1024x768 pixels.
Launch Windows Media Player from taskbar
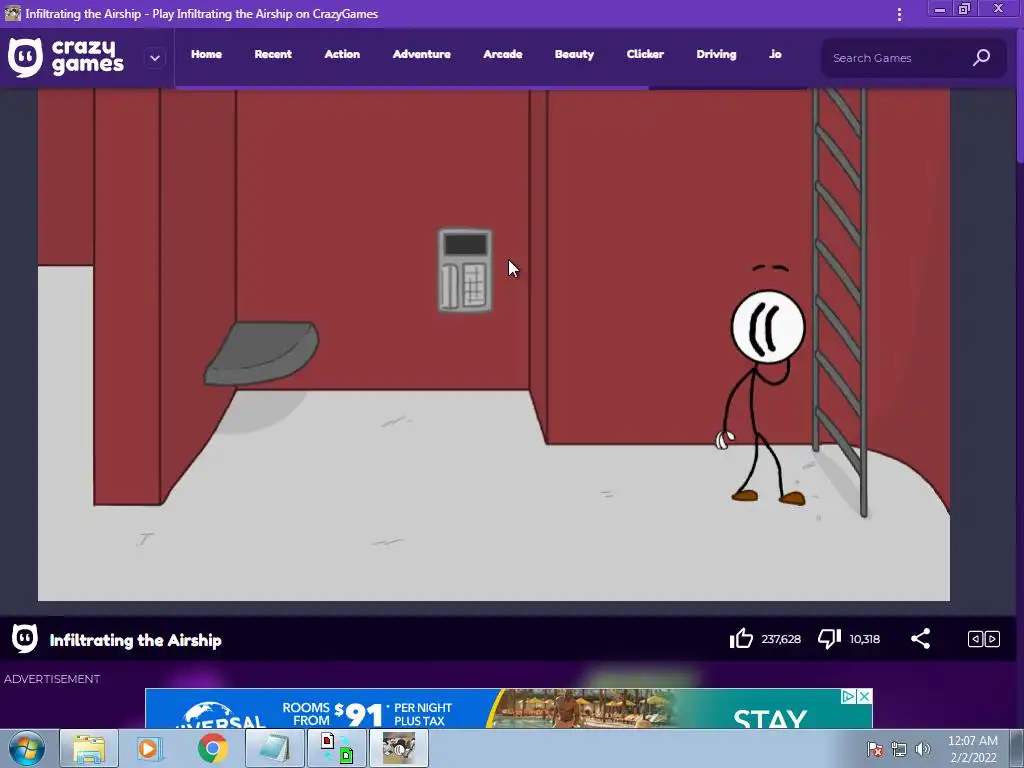click(148, 748)
